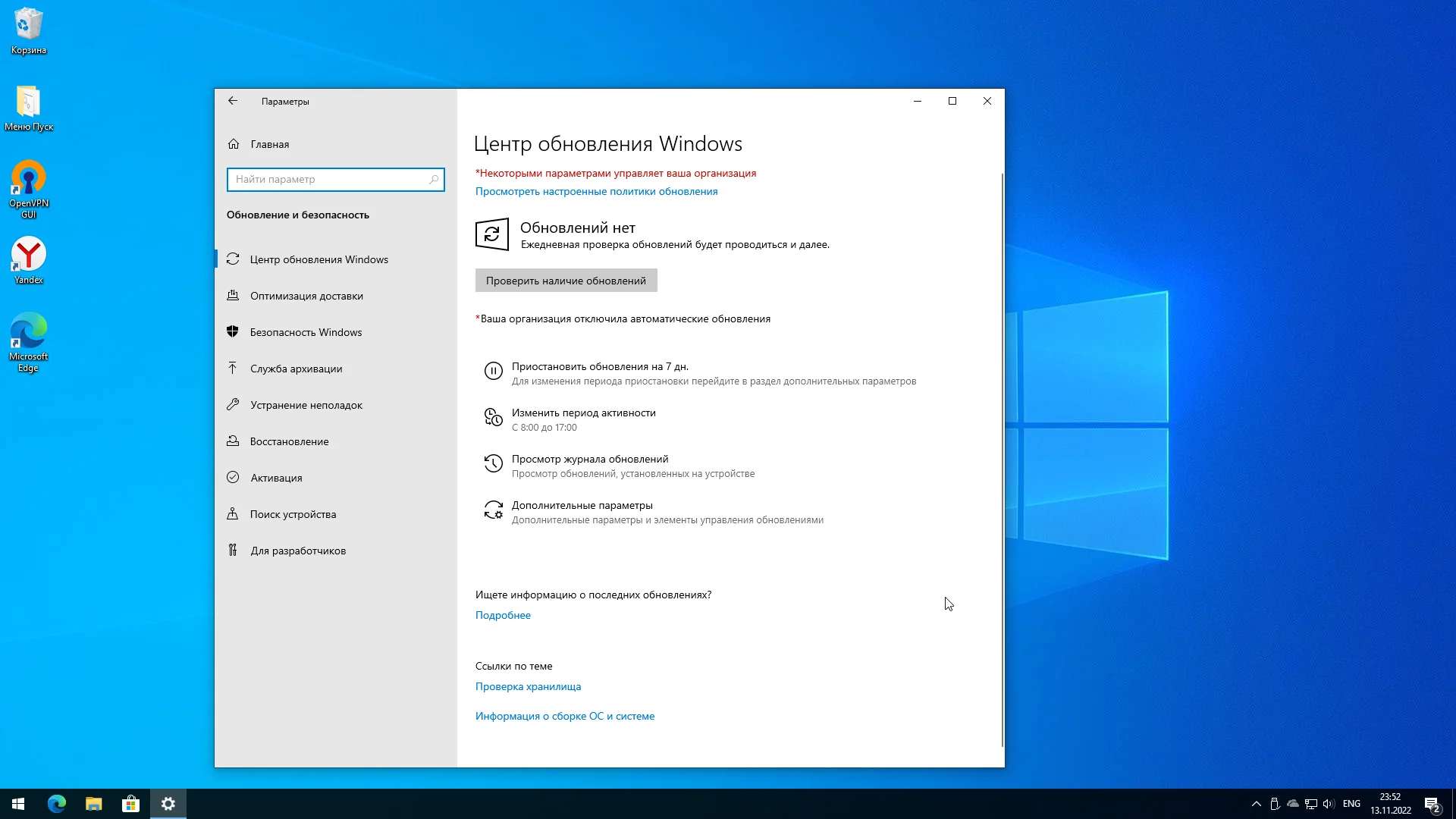Click the search magnifier icon
This screenshot has height=819, width=1456.
(434, 180)
